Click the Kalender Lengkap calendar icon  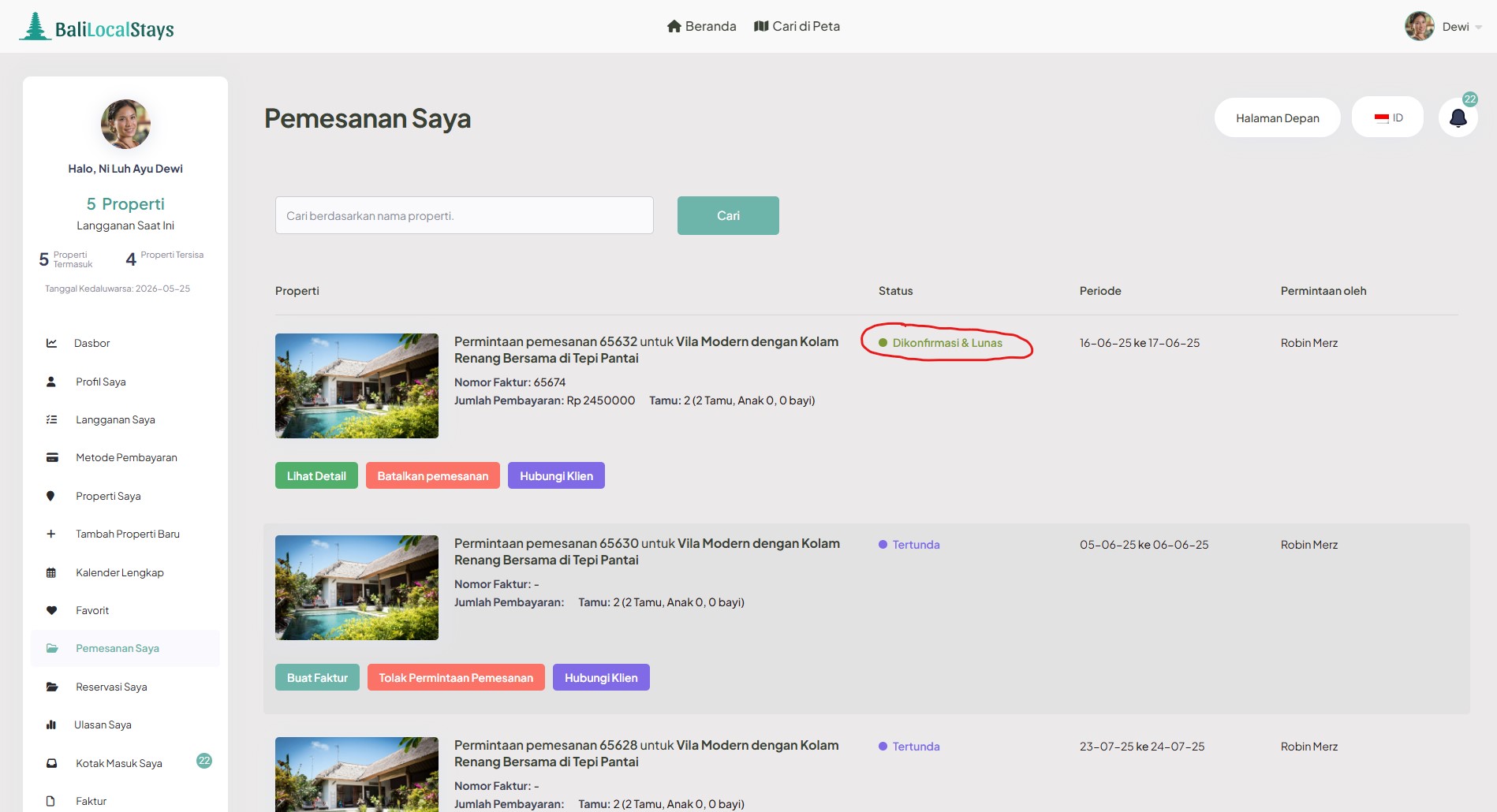click(x=51, y=572)
